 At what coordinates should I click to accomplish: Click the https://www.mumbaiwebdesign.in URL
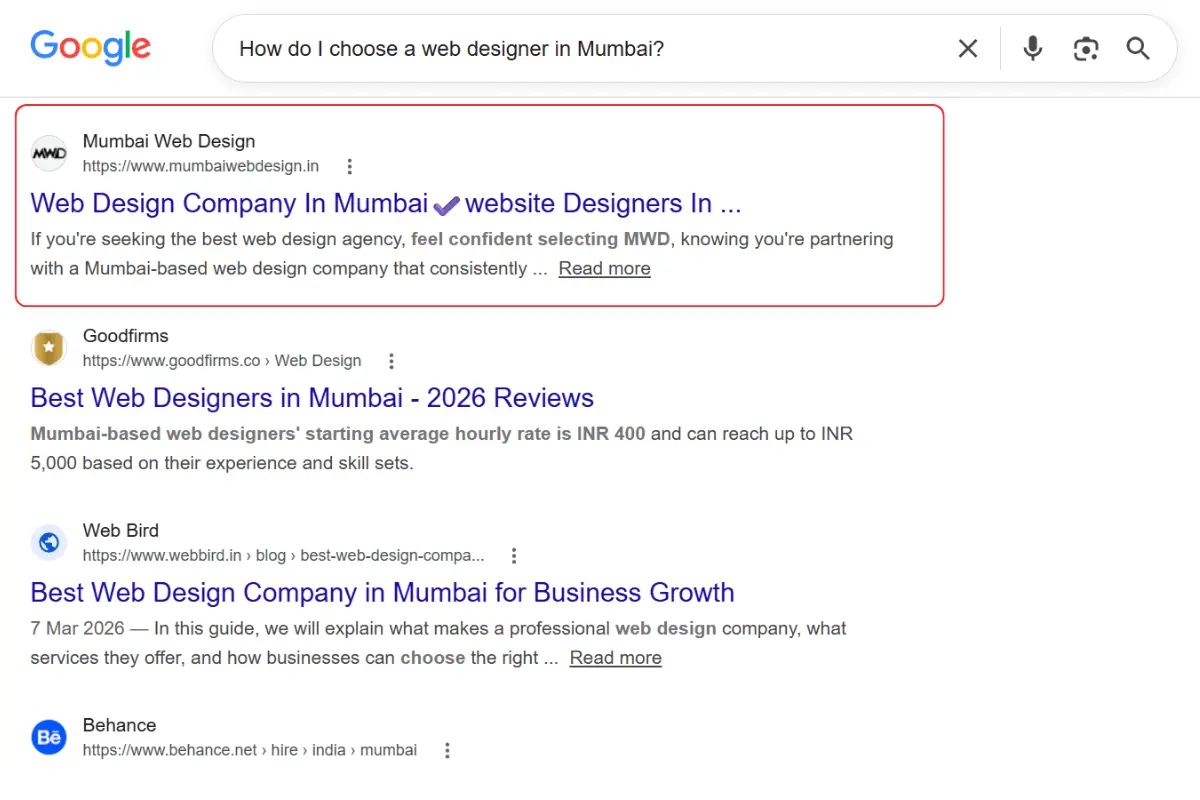point(201,166)
